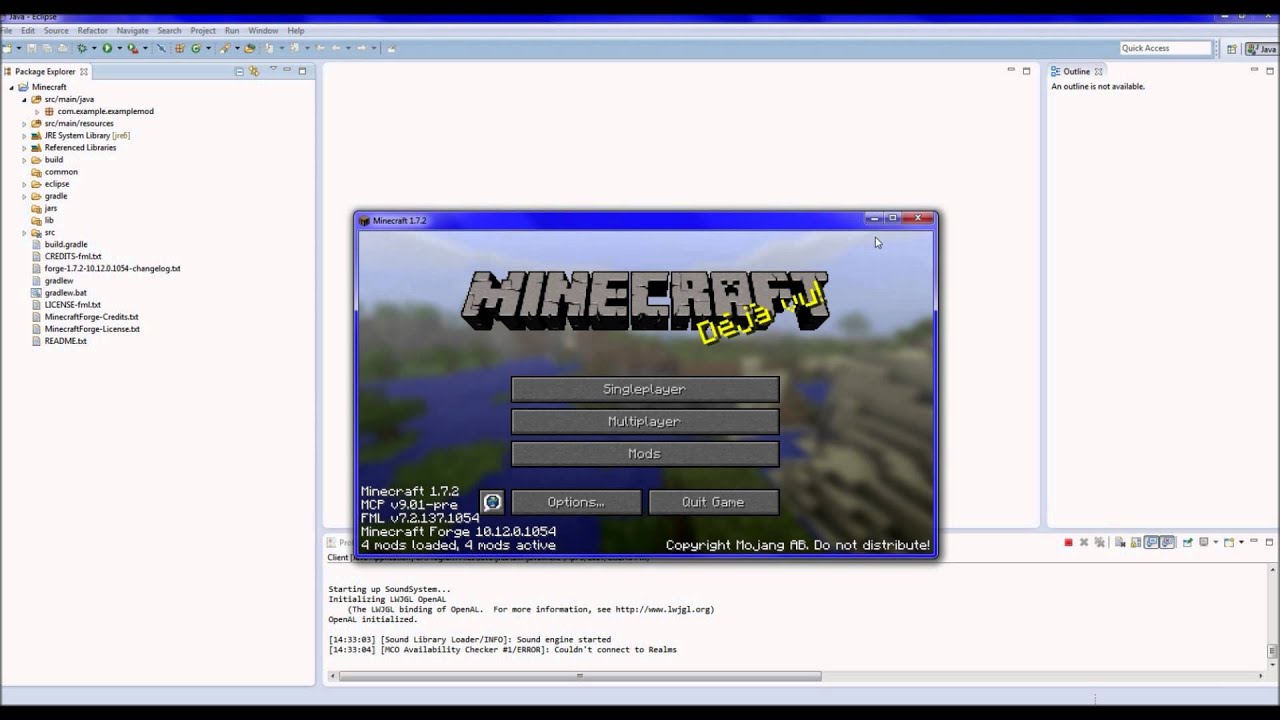Screen dimensions: 1280x720
Task: Toggle Show Console When Standard Error Changes
Action: [x=1167, y=542]
